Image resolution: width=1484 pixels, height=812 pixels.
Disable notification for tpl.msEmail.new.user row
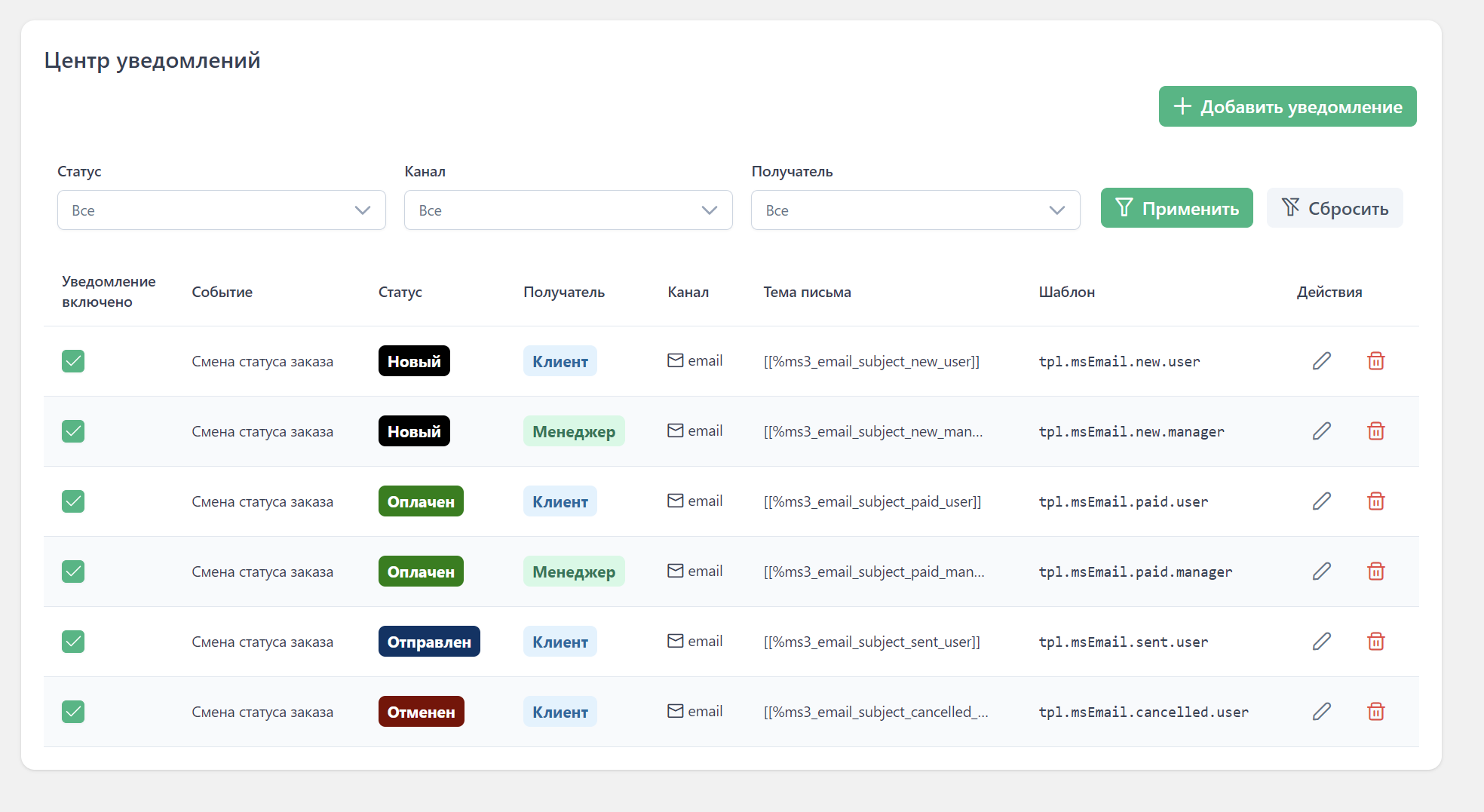tap(73, 361)
